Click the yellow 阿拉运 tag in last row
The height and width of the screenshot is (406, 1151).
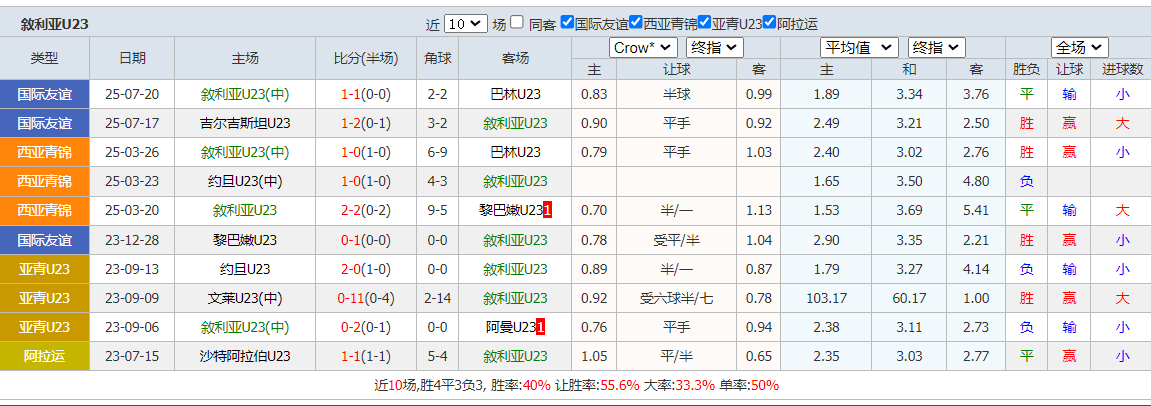pyautogui.click(x=45, y=356)
